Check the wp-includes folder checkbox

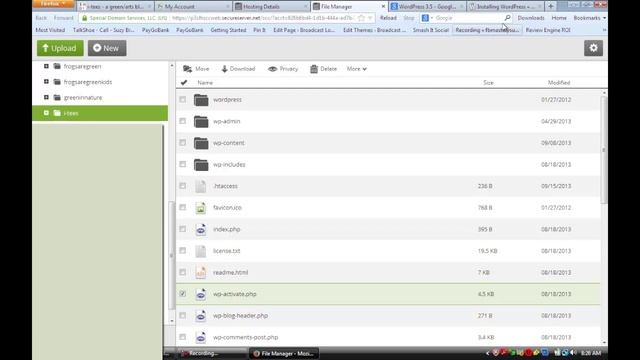(182, 164)
